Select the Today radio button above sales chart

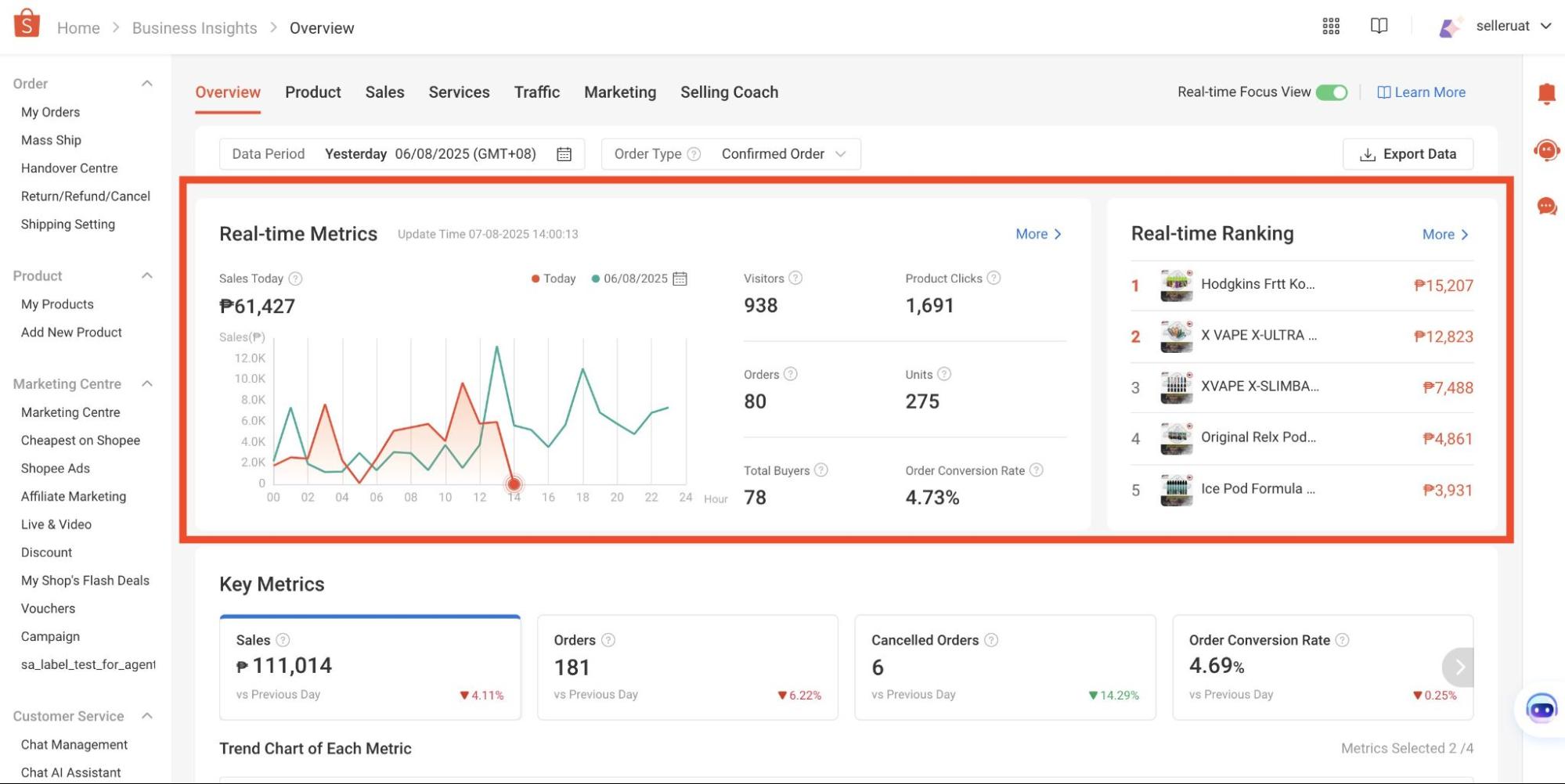(x=535, y=278)
